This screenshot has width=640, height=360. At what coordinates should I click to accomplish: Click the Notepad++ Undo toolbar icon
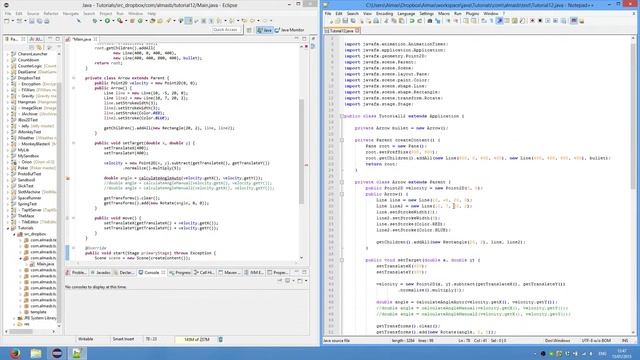(412, 21)
